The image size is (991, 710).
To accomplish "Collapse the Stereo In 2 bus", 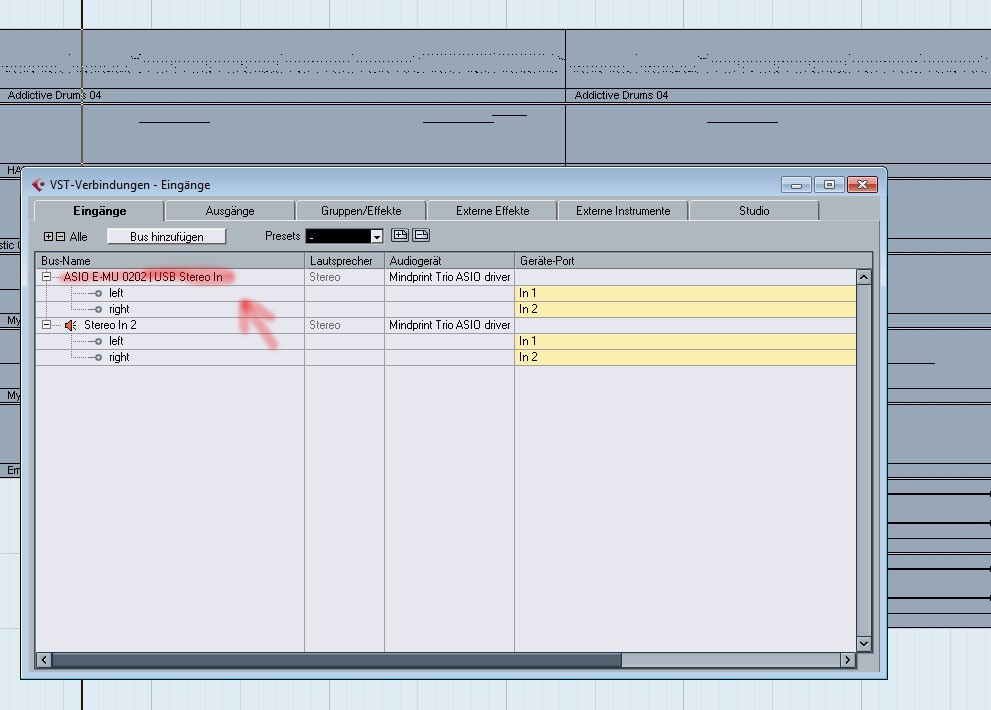I will click(x=46, y=325).
